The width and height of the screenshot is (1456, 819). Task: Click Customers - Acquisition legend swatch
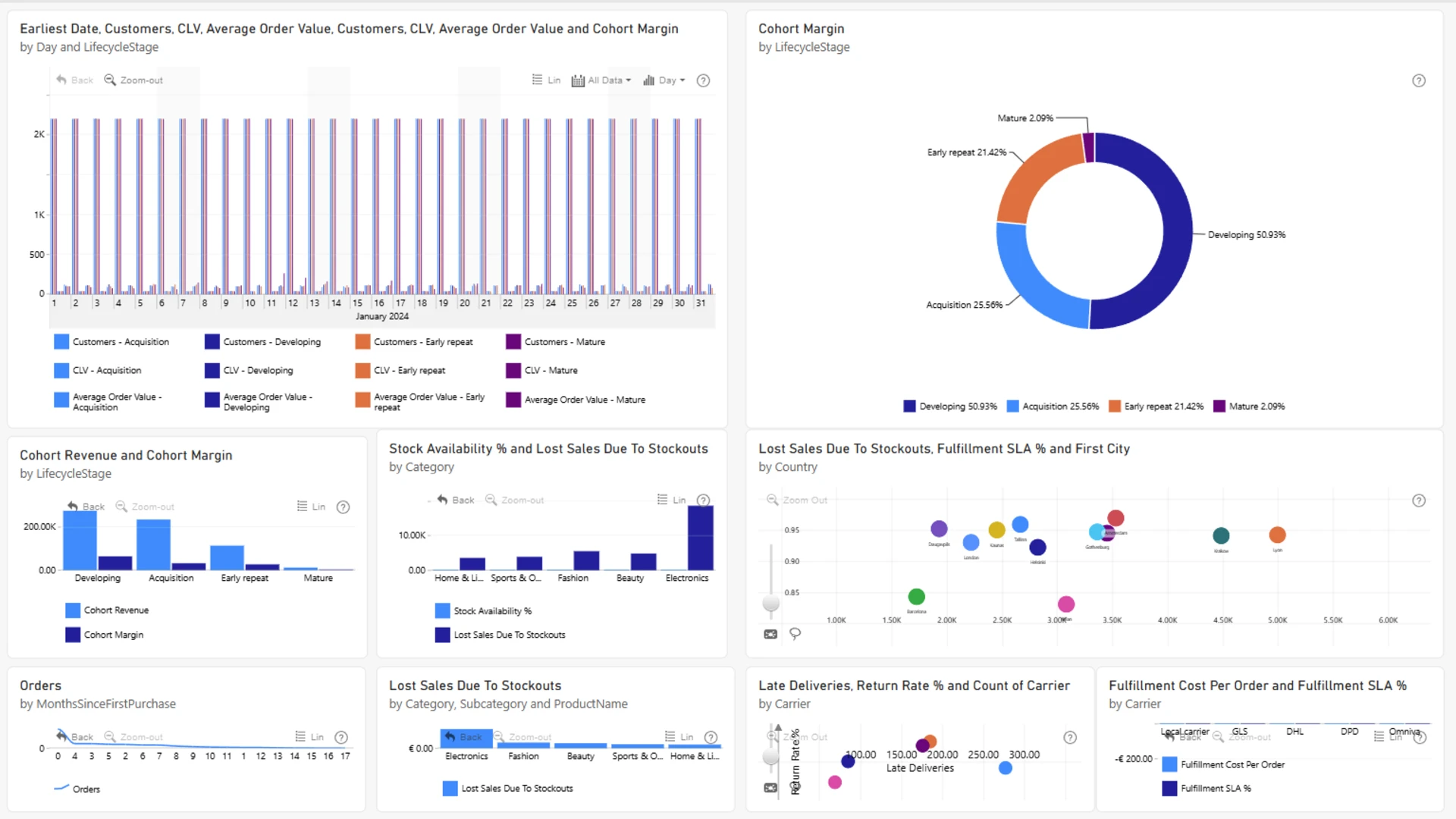[x=61, y=342]
